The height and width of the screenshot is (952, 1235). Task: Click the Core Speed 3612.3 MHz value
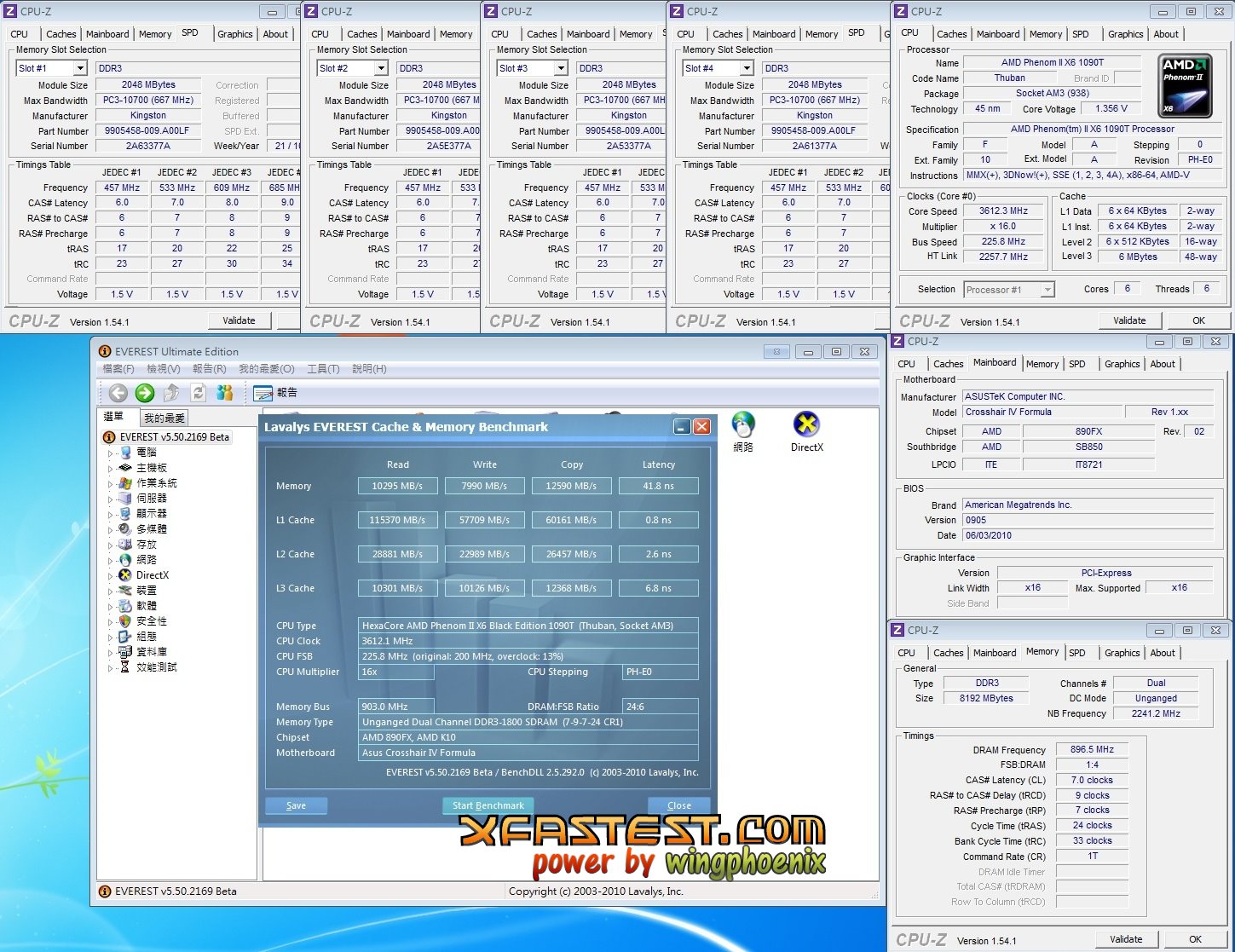[x=1003, y=211]
